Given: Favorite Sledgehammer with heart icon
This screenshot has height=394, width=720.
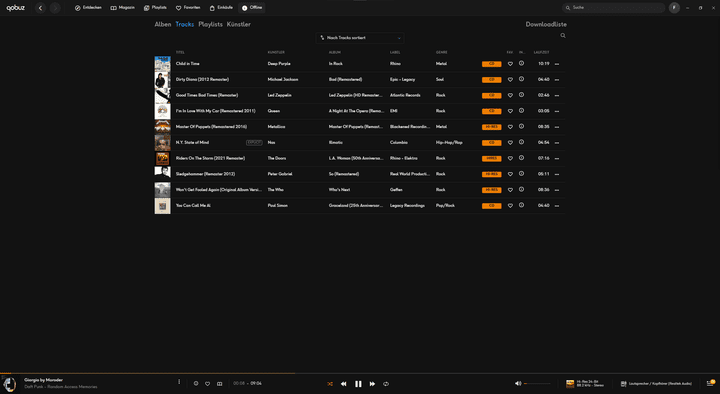Looking at the screenshot, I should 510,174.
